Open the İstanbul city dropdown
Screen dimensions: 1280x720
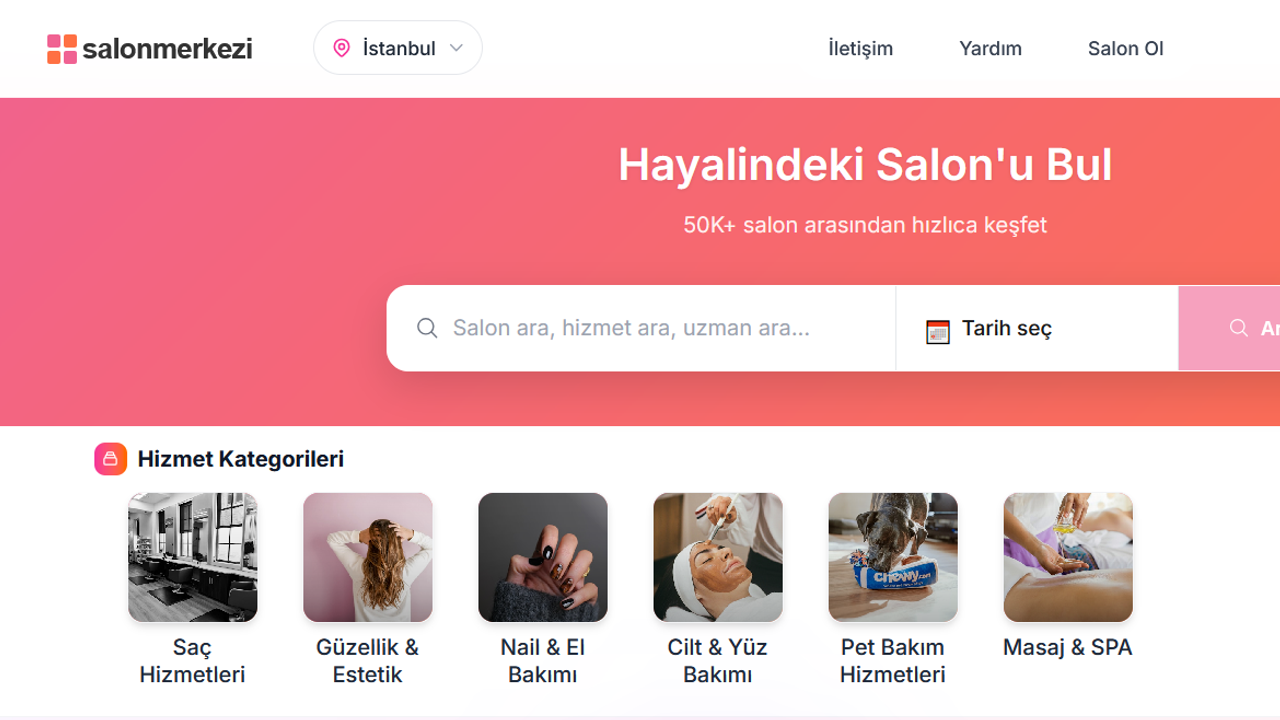click(x=398, y=48)
